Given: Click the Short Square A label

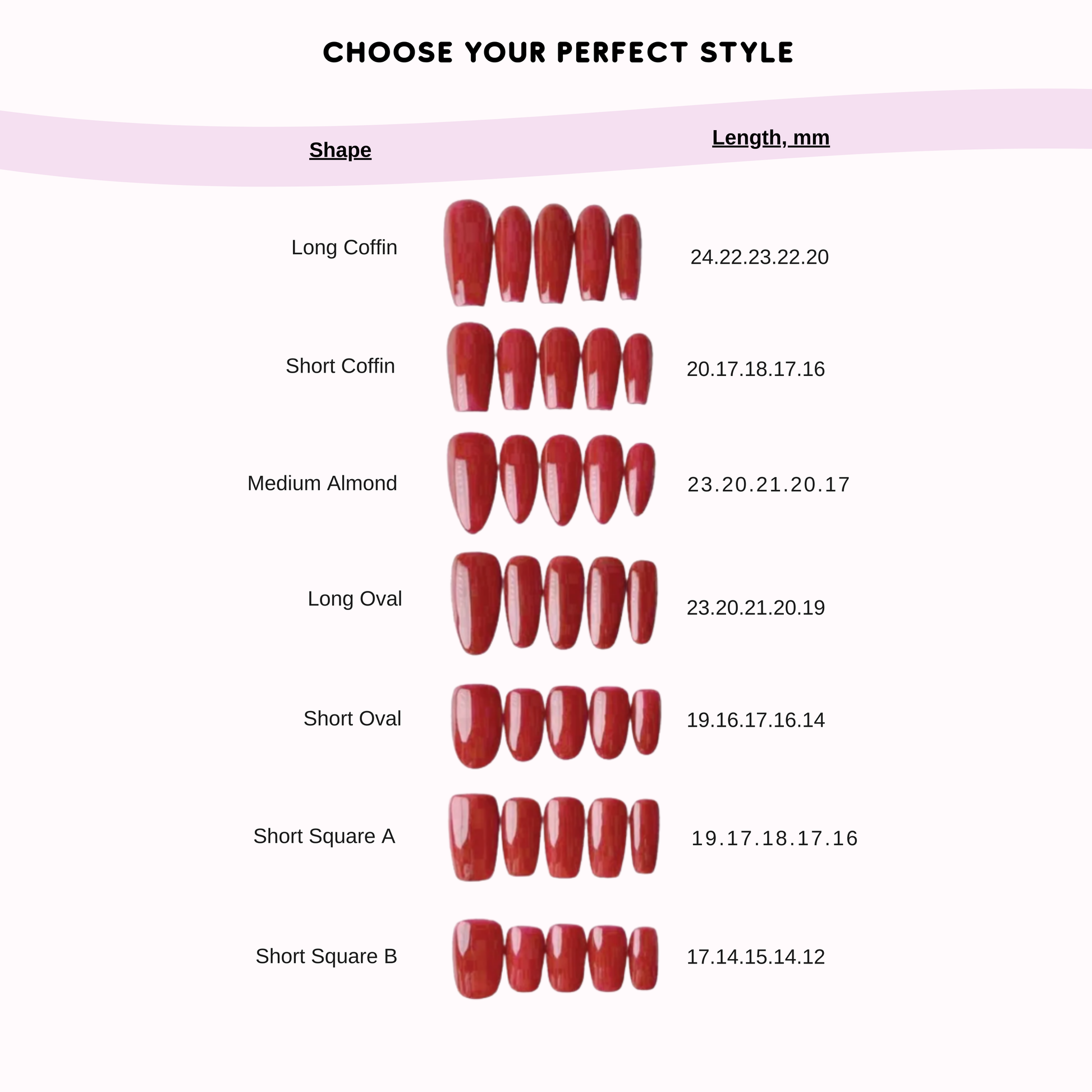Looking at the screenshot, I should (x=324, y=836).
